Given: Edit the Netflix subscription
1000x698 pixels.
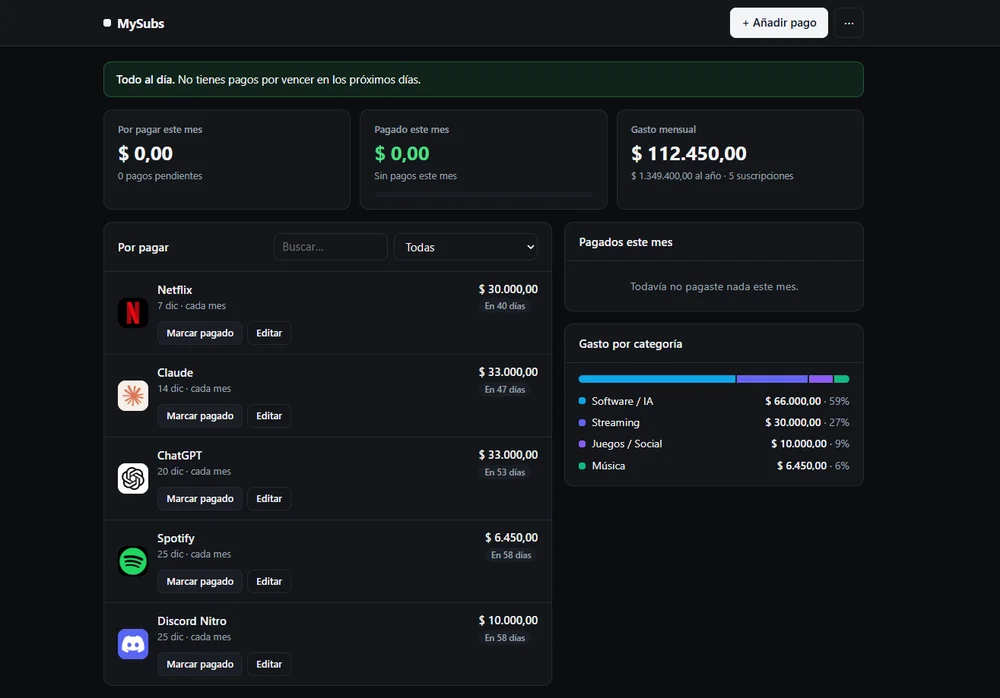Looking at the screenshot, I should (269, 333).
